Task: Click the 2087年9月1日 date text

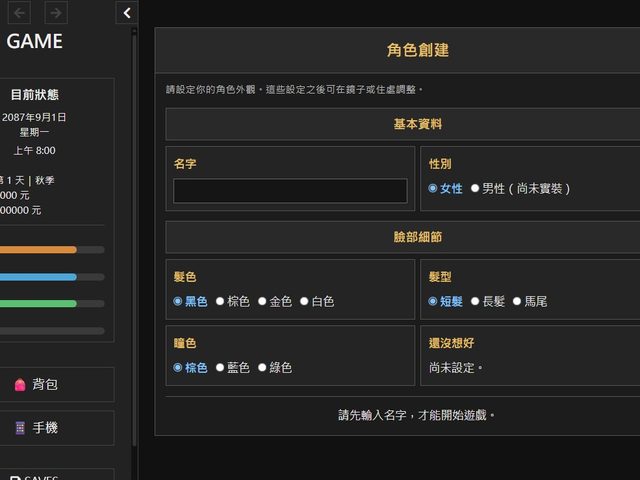Action: (34, 118)
